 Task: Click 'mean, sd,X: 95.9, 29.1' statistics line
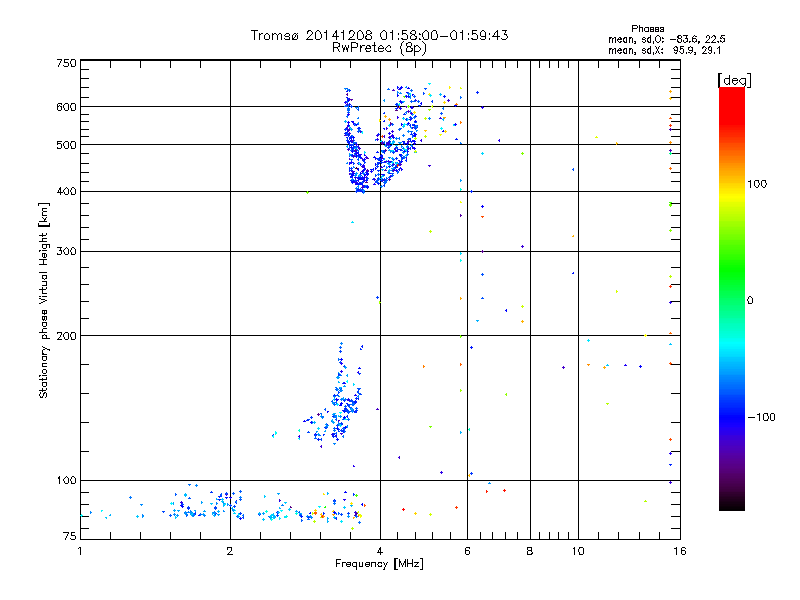tap(664, 51)
